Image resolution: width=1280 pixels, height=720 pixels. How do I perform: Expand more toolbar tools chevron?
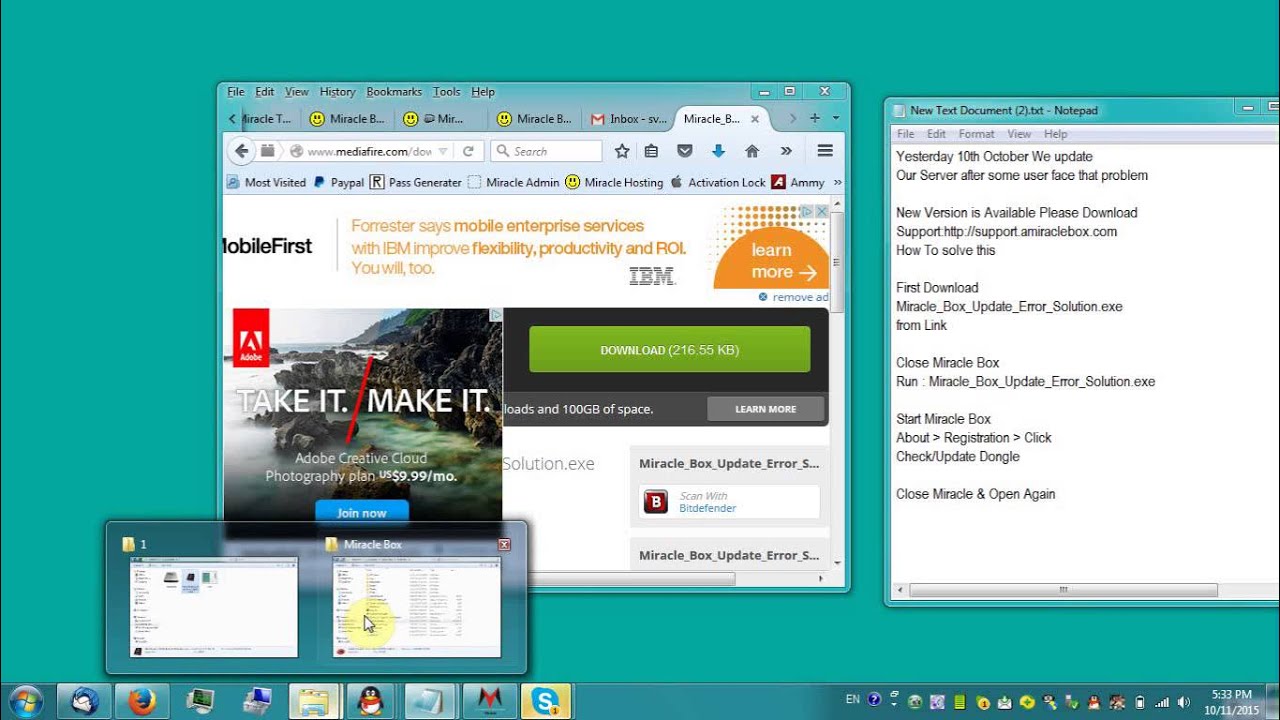point(786,151)
